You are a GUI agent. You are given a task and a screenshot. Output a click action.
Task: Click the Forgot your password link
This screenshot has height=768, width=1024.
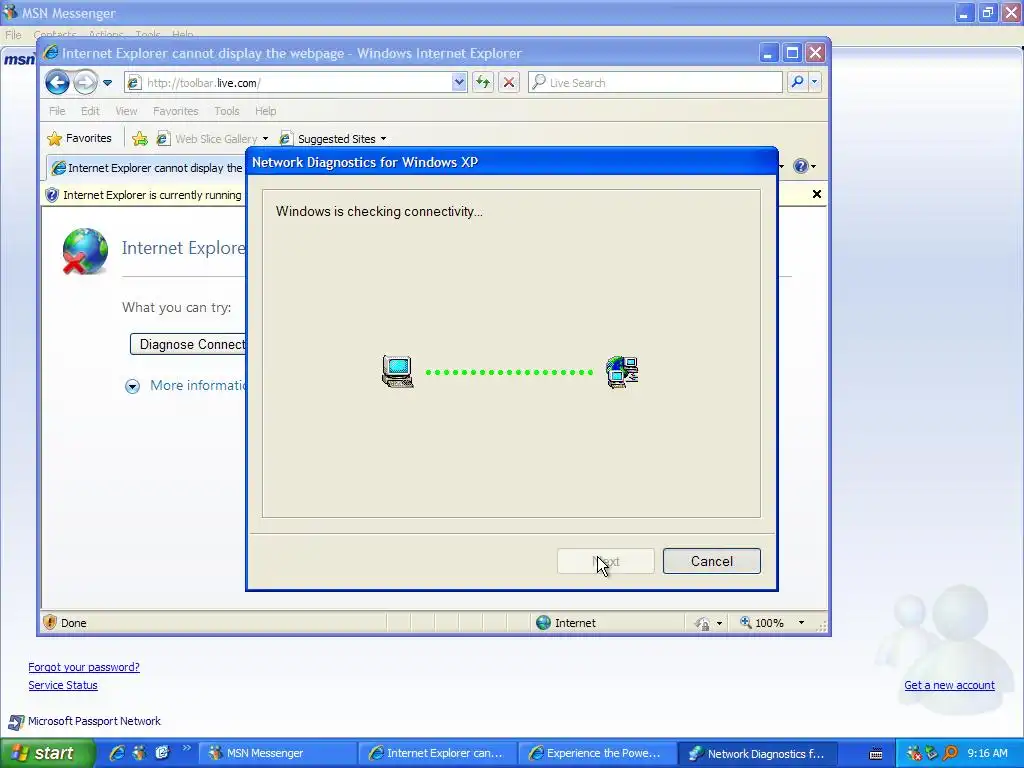coord(84,667)
